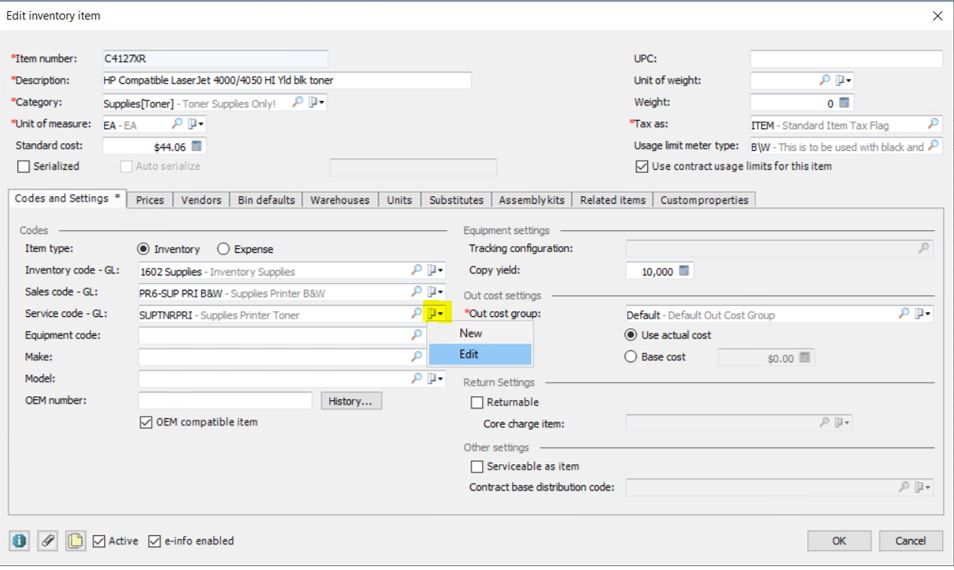Enable the Returnable checkbox
The height and width of the screenshot is (570, 954).
pyautogui.click(x=477, y=403)
